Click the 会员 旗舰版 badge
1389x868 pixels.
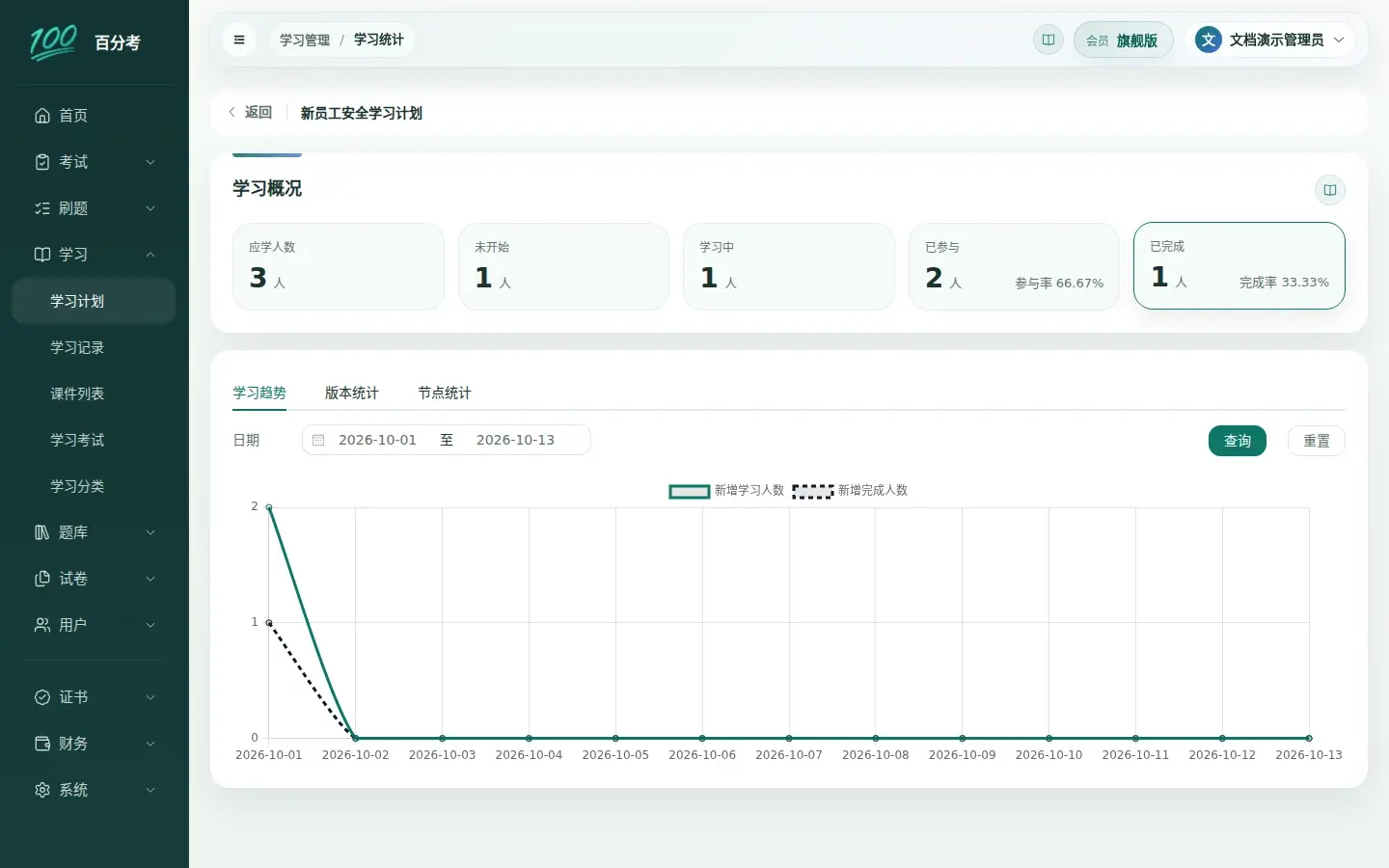point(1123,40)
